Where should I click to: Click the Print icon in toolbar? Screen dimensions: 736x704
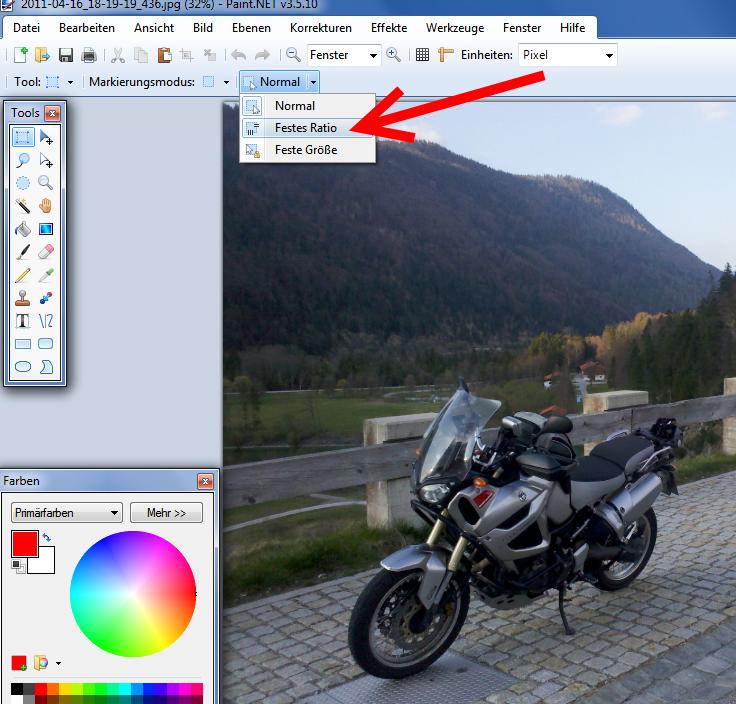pos(88,55)
